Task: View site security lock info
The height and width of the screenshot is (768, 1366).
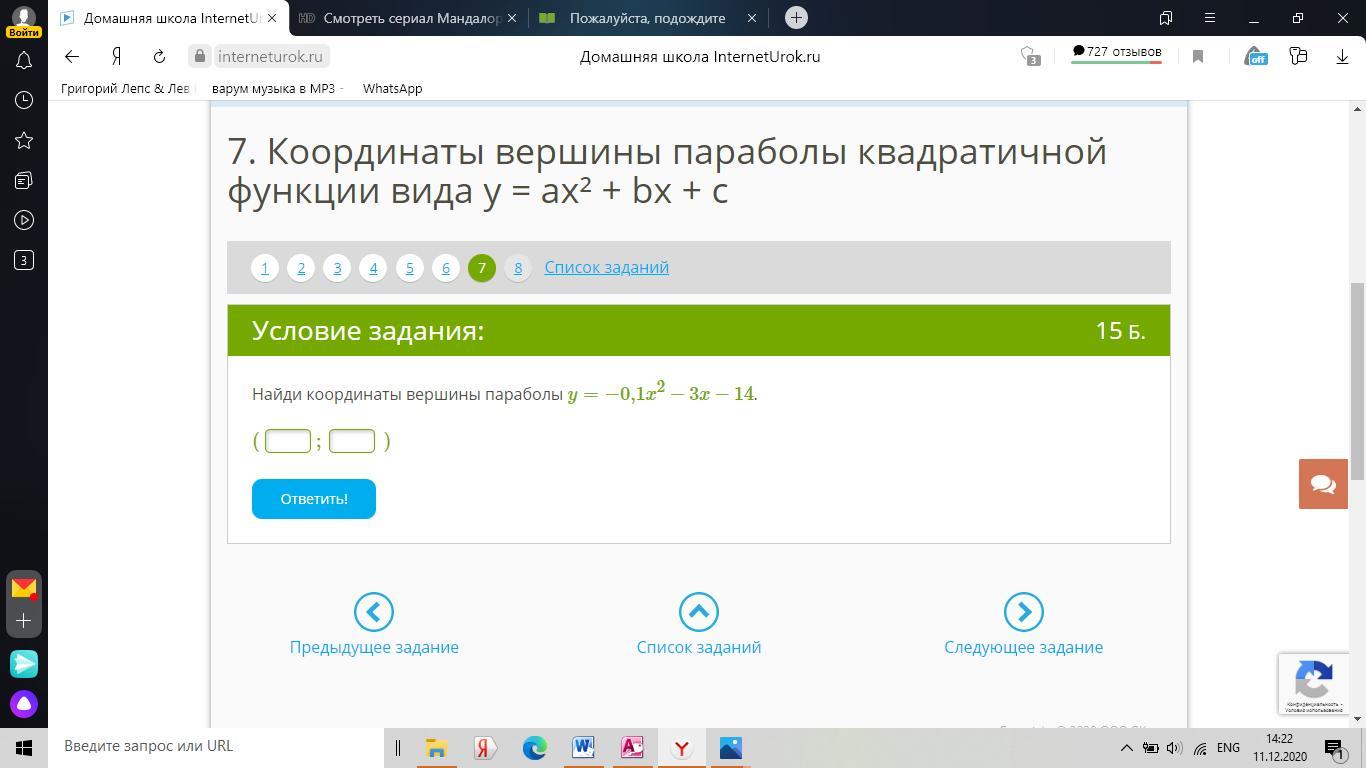Action: pos(200,57)
